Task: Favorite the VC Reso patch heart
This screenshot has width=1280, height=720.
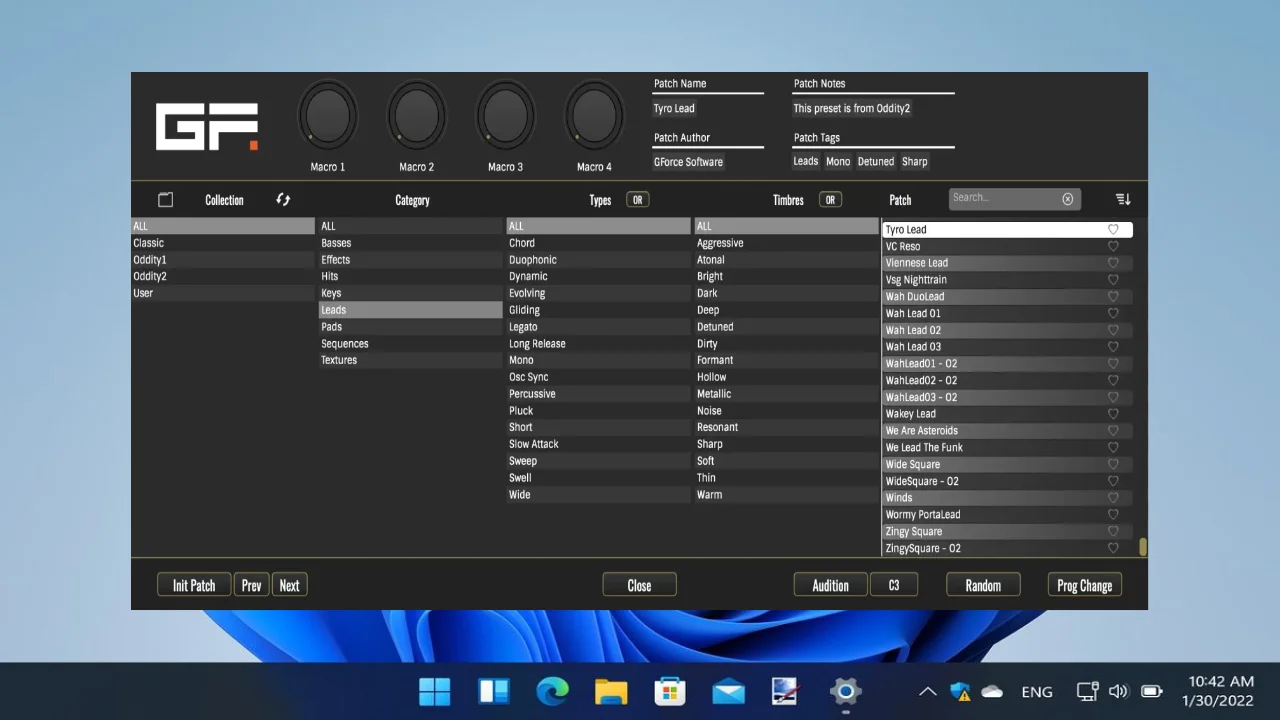Action: tap(1113, 247)
